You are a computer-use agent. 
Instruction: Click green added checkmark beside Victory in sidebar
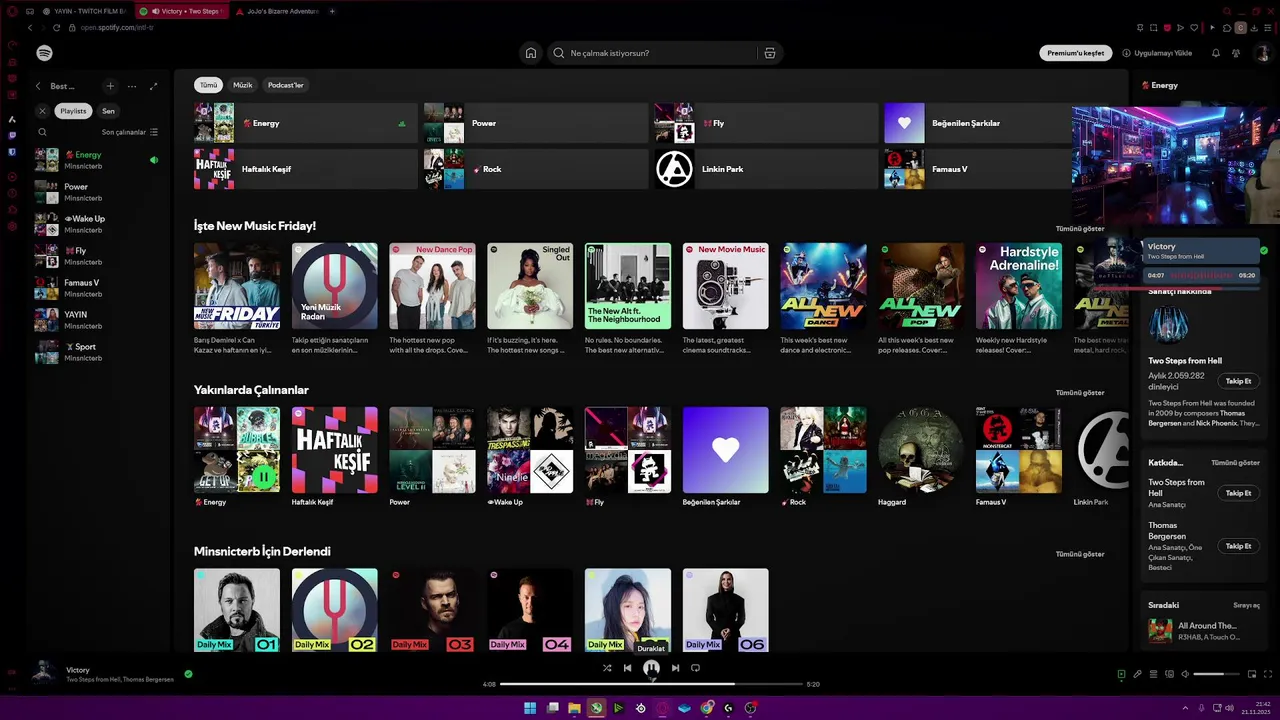pyautogui.click(x=1264, y=251)
